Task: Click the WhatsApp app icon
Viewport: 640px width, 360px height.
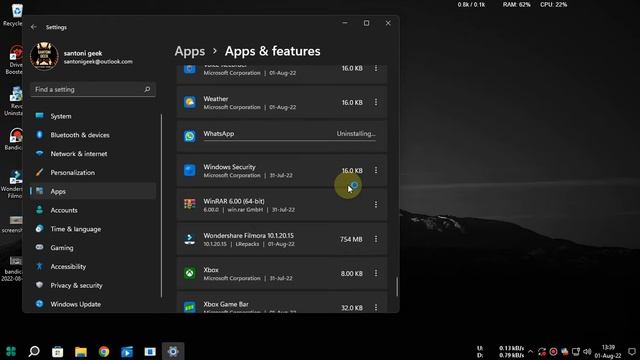Action: 190,136
